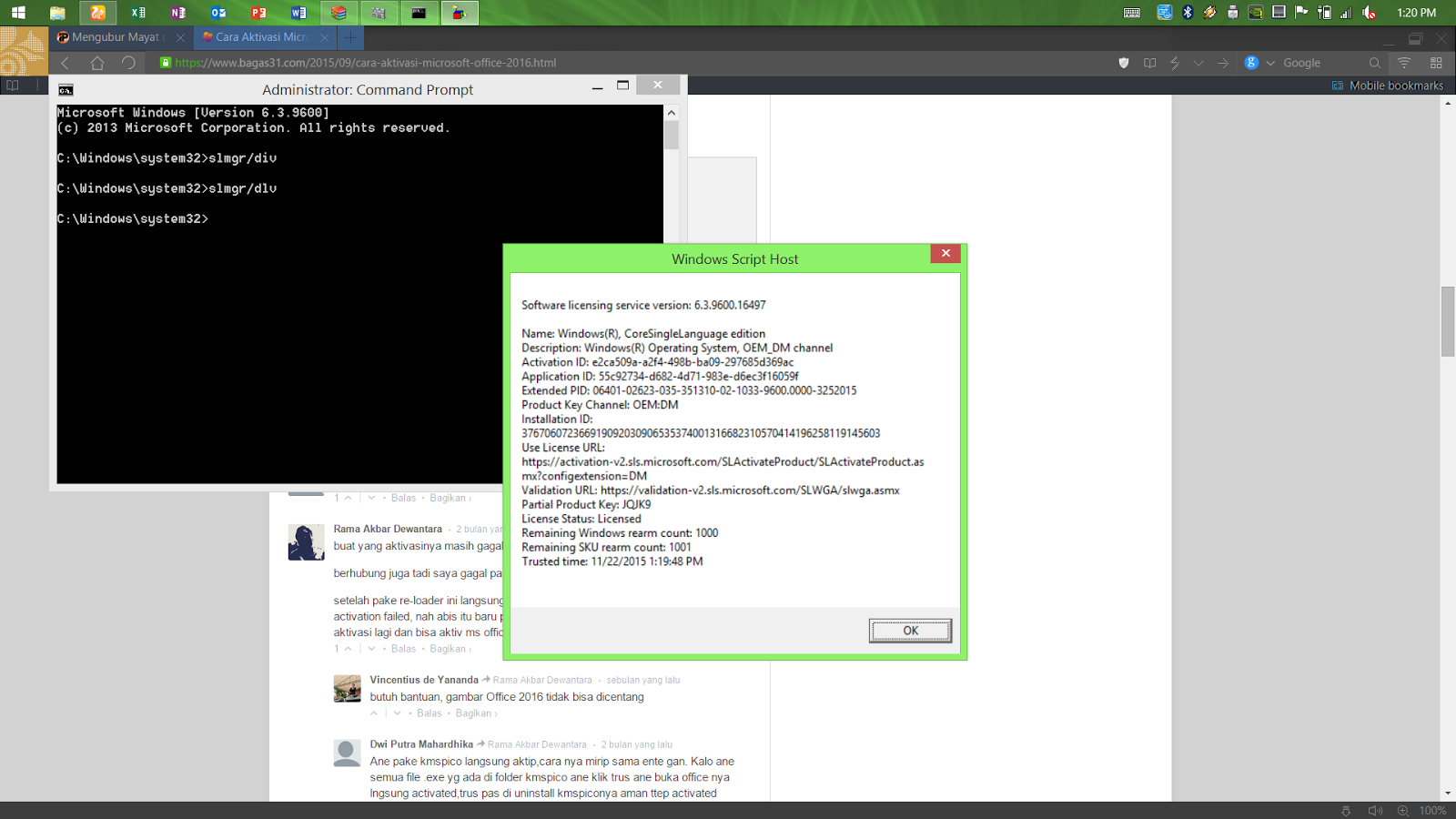Switch to the Cara Aktivasi Micro tab
The image size is (1456, 819).
pyautogui.click(x=262, y=37)
